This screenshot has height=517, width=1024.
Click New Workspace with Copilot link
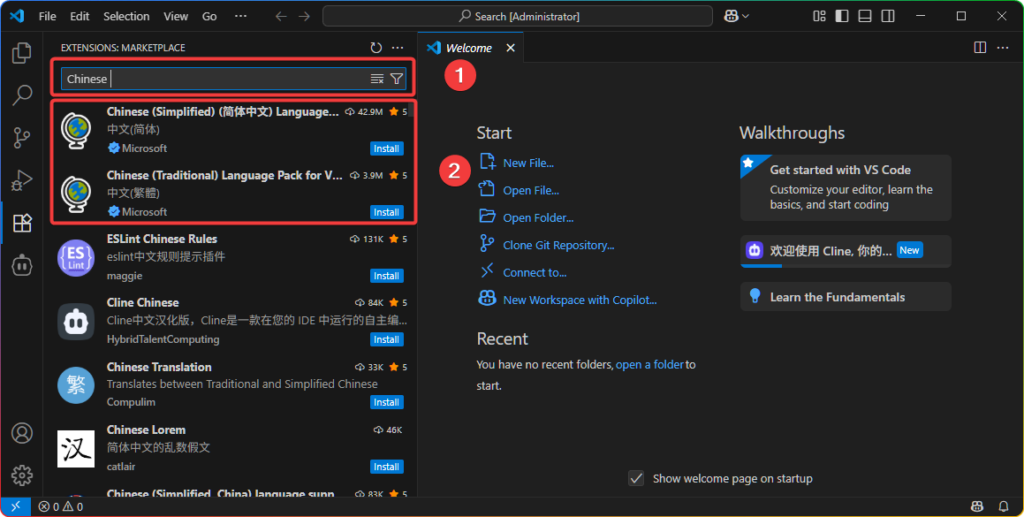tap(579, 300)
